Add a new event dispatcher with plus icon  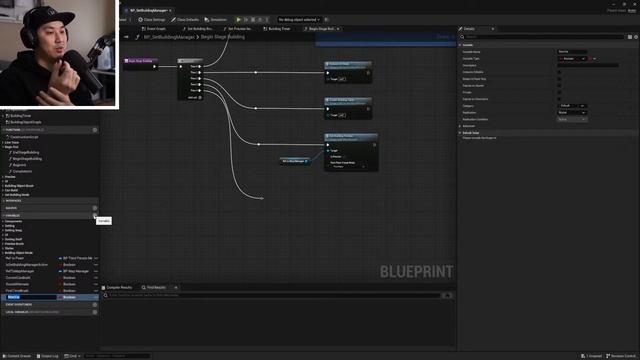pyautogui.click(x=95, y=304)
